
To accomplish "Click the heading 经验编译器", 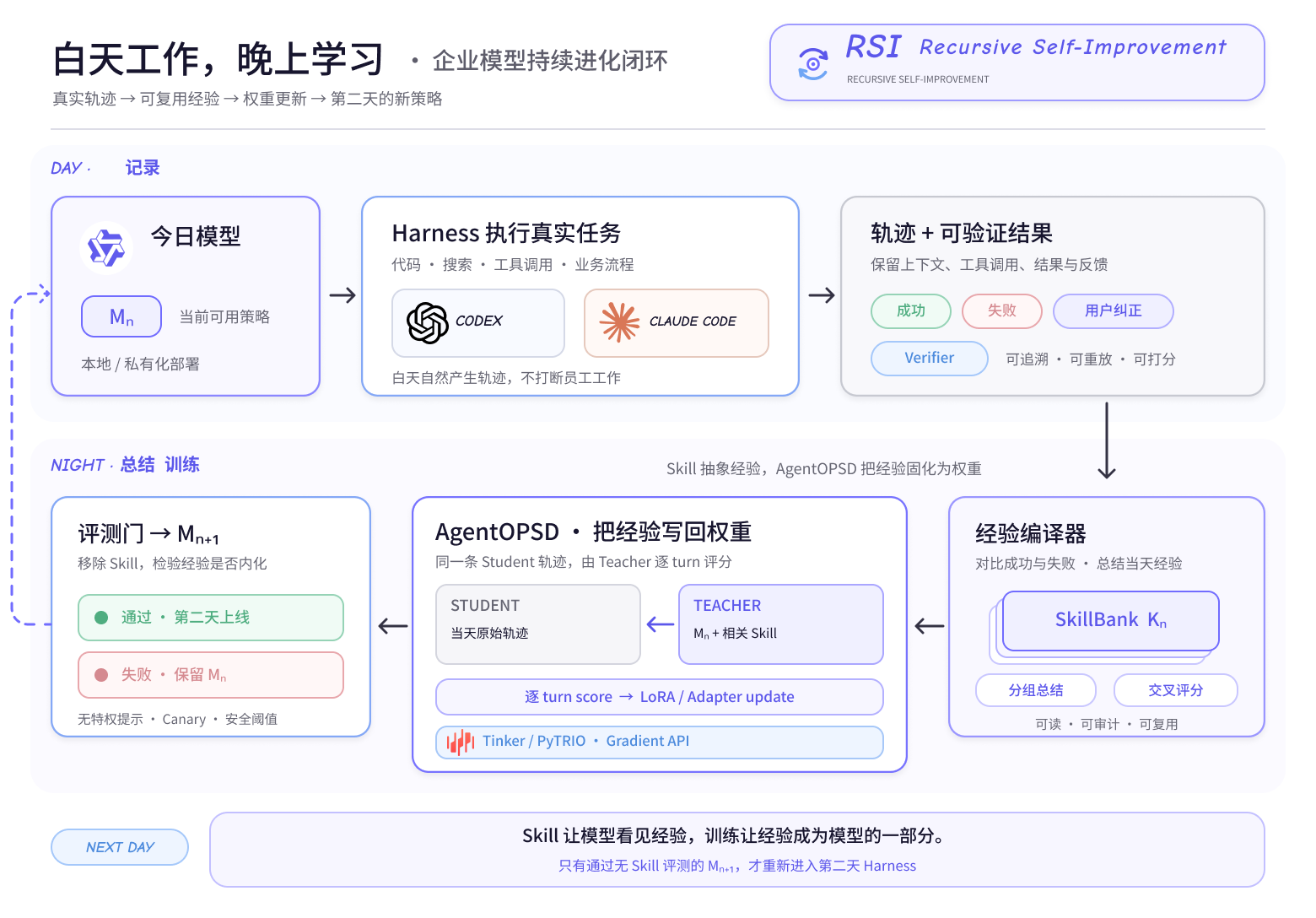I will click(x=1031, y=533).
